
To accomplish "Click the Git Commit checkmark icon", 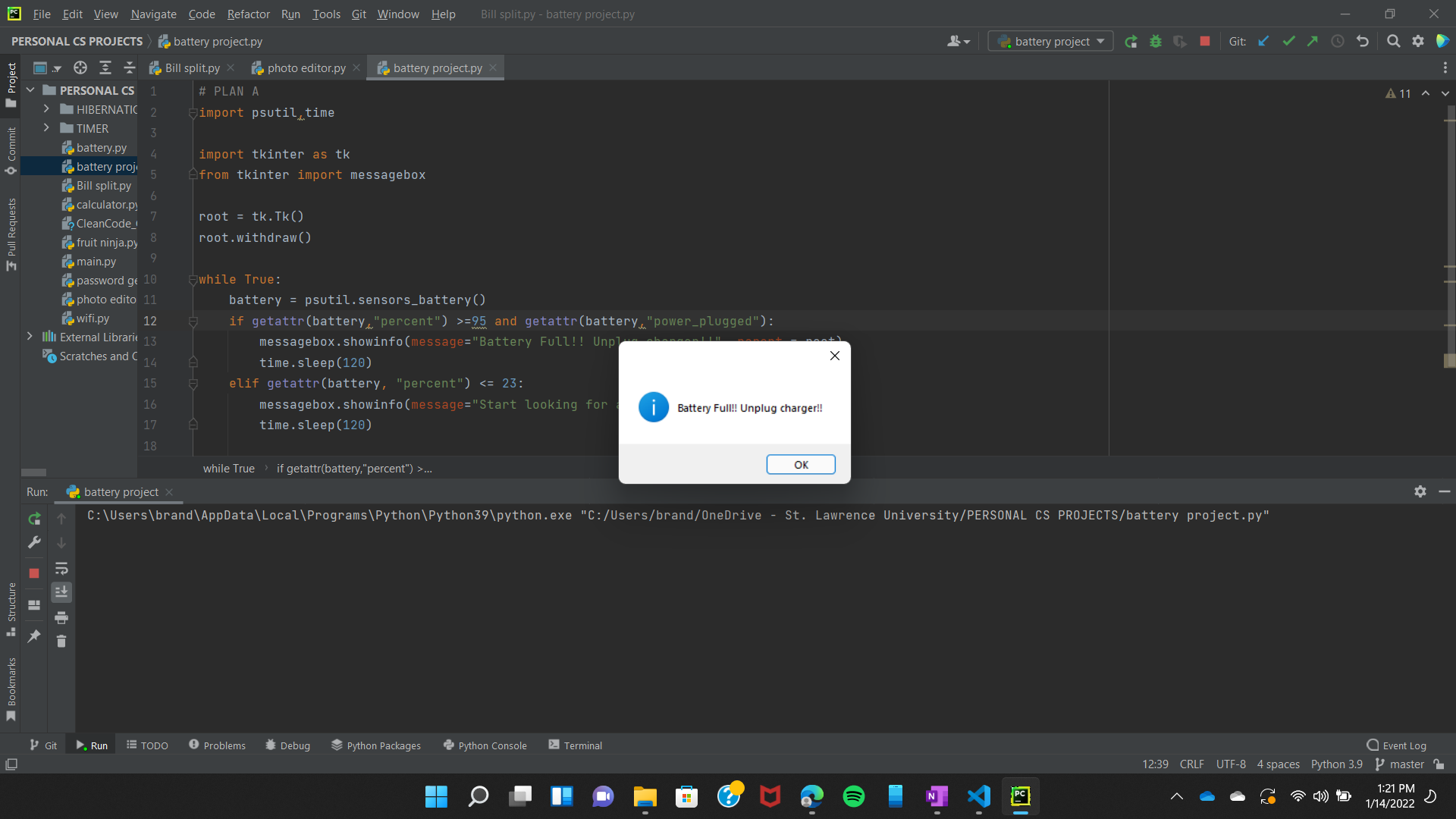I will pyautogui.click(x=1288, y=42).
